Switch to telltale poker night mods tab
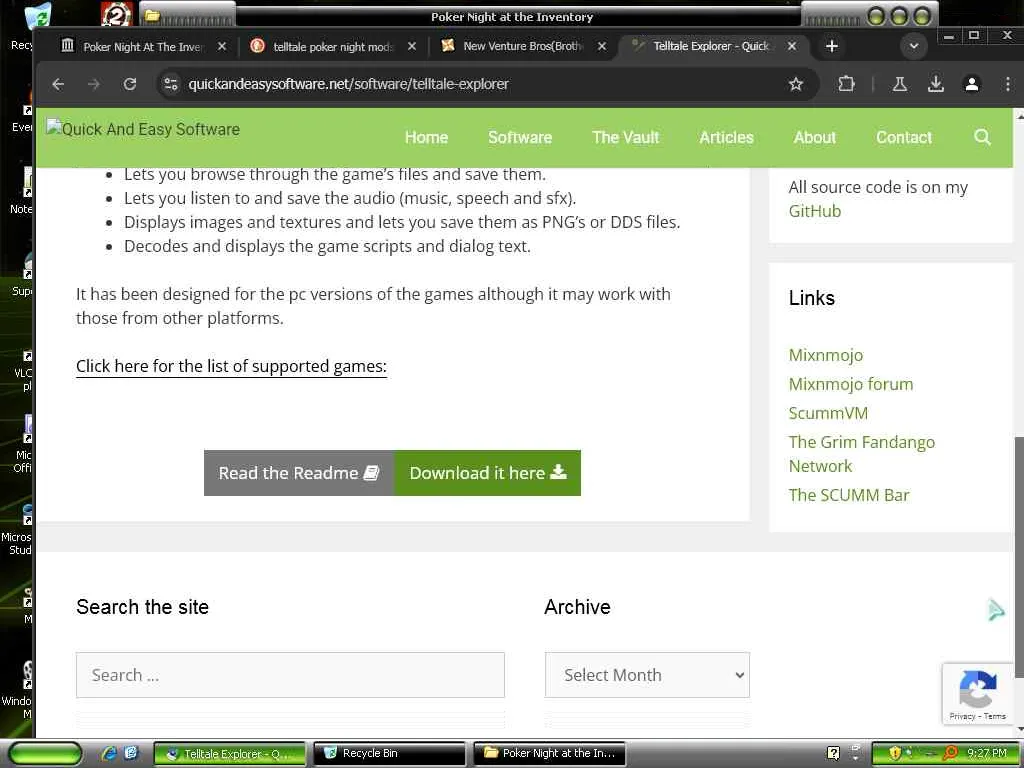The image size is (1024, 768). 332,46
